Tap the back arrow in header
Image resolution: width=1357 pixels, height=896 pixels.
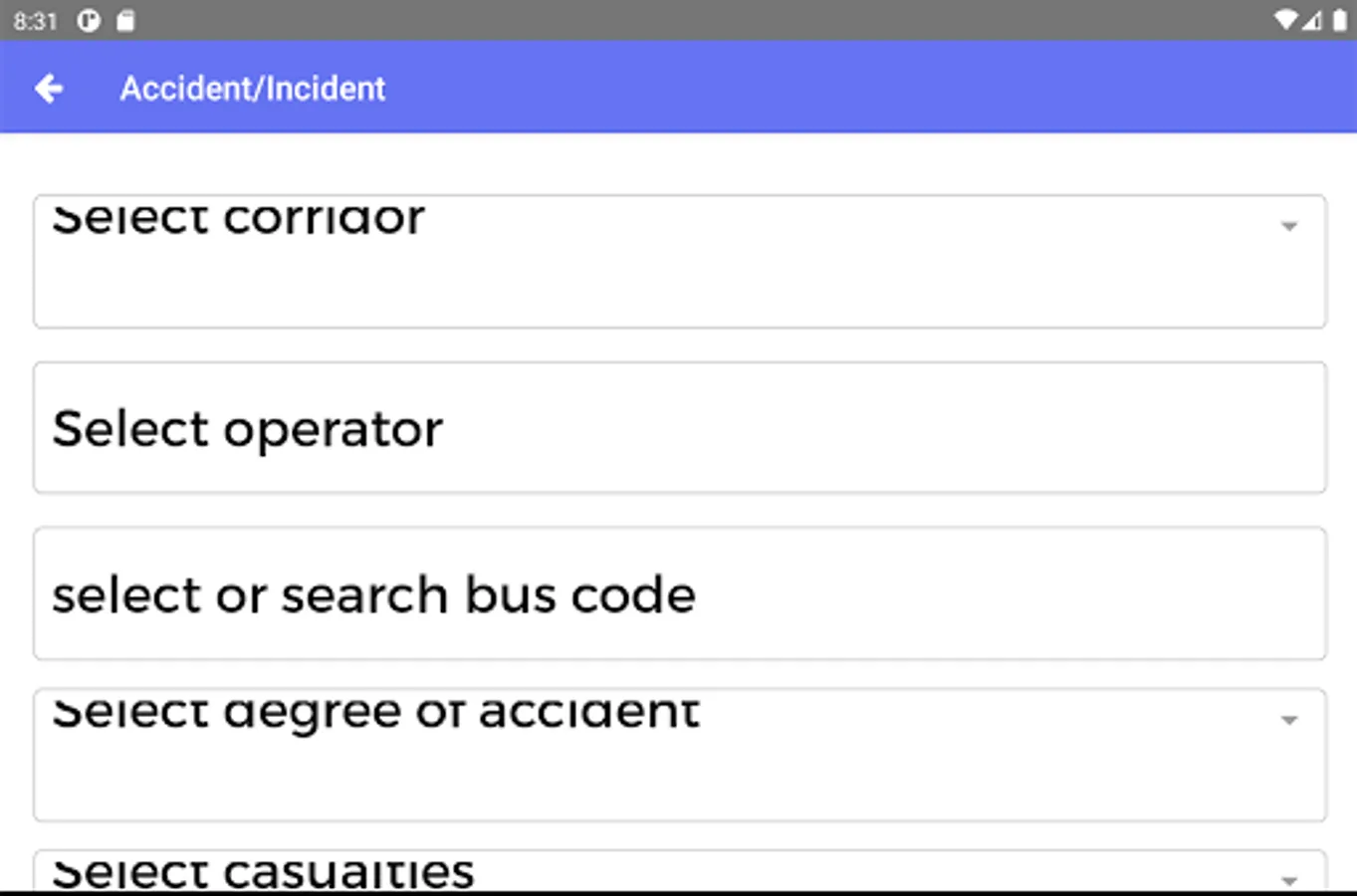pos(48,89)
